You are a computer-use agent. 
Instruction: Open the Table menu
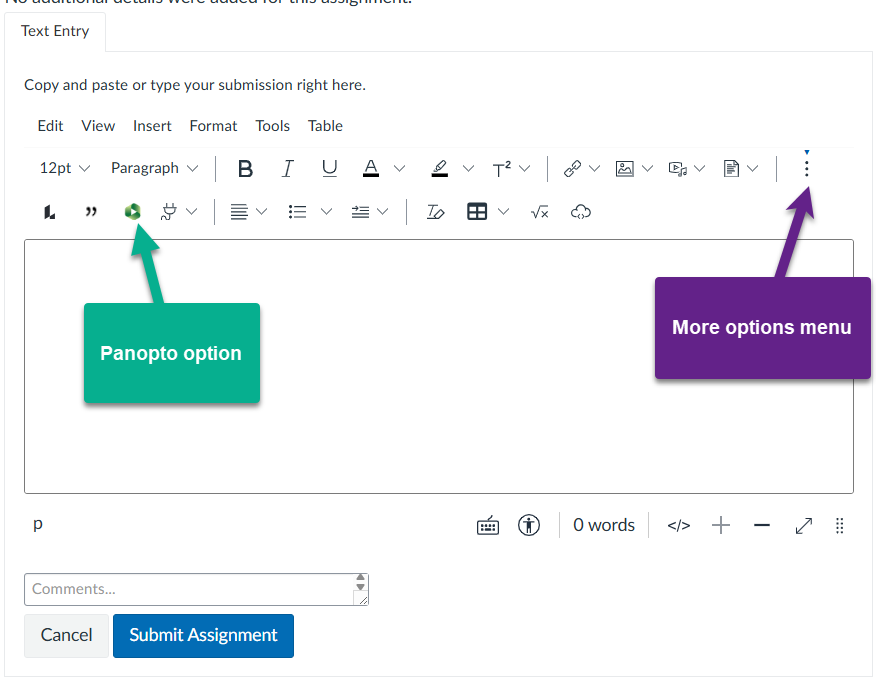pyautogui.click(x=325, y=126)
